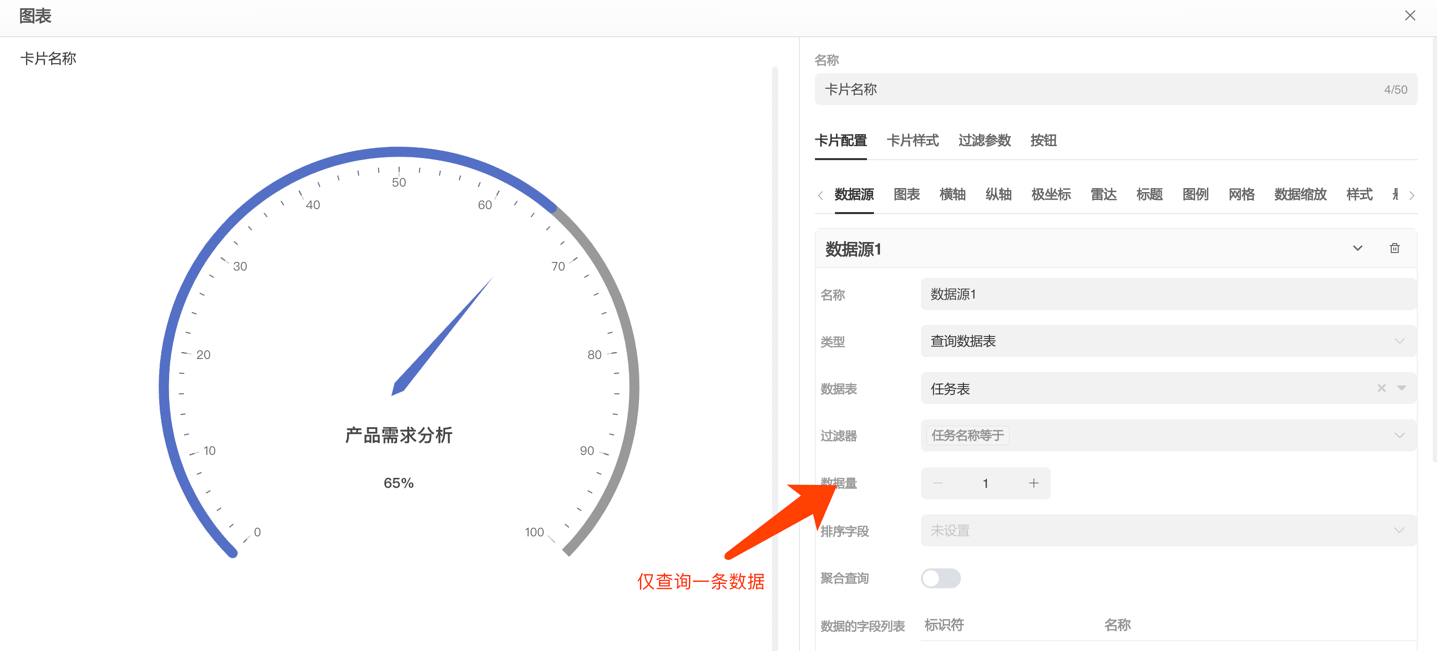This screenshot has width=1437, height=651.
Task: Clear the 任务表 selection with the × icon
Action: click(x=1381, y=388)
